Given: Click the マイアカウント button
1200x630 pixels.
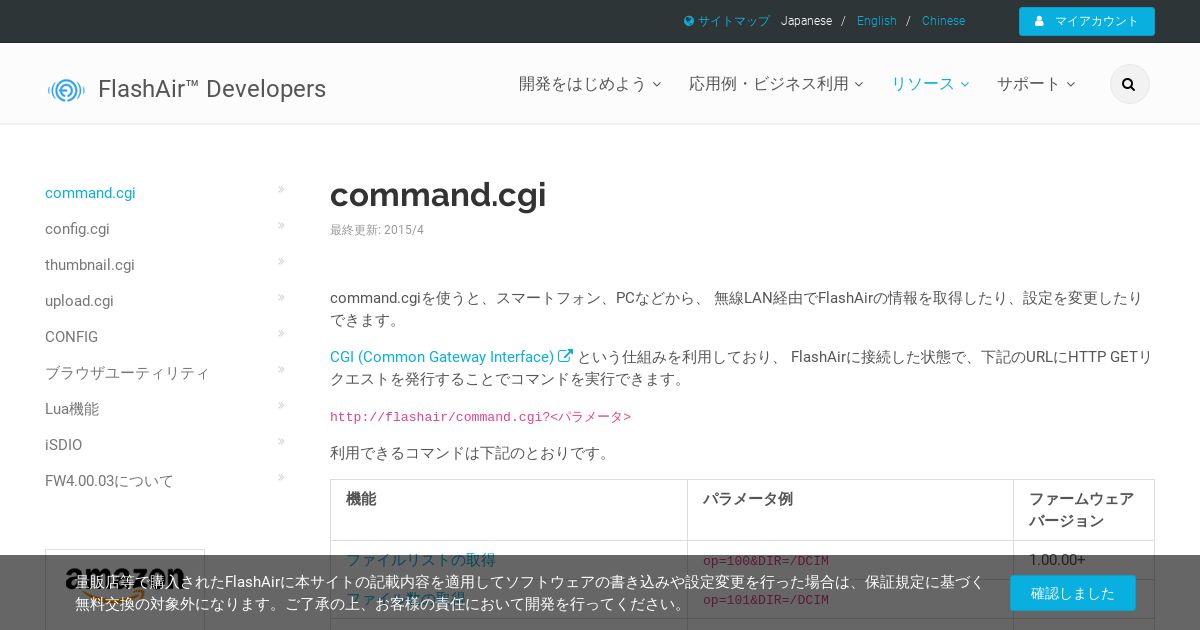Looking at the screenshot, I should [x=1087, y=21].
